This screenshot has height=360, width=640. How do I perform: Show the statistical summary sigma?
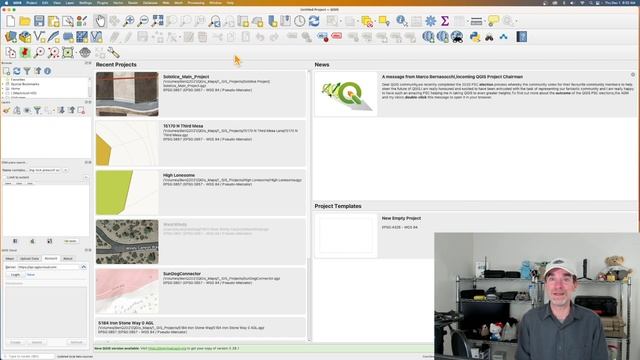445,21
